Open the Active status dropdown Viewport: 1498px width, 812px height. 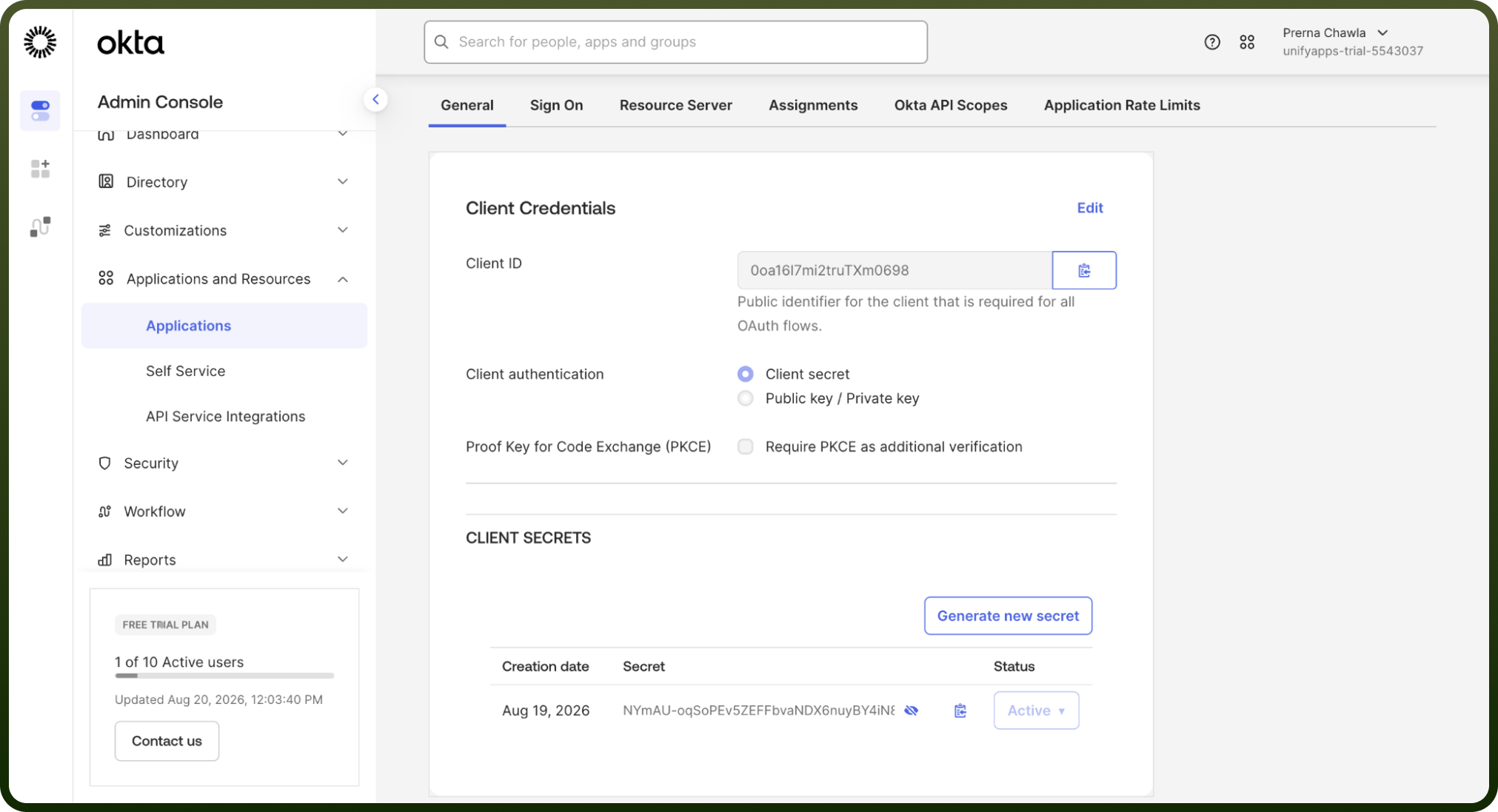pos(1036,711)
